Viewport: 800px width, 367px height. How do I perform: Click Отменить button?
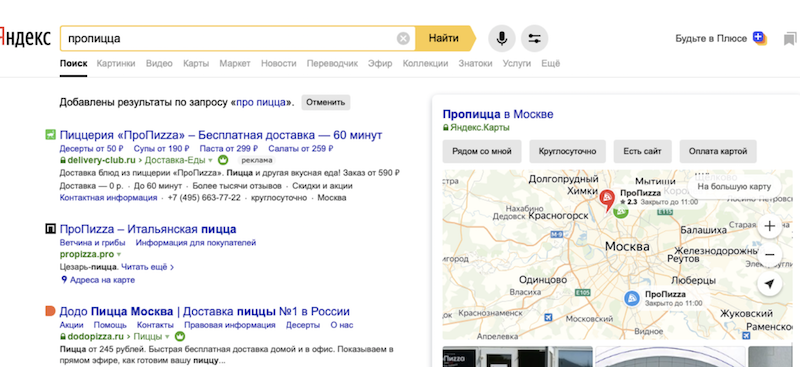coord(326,102)
